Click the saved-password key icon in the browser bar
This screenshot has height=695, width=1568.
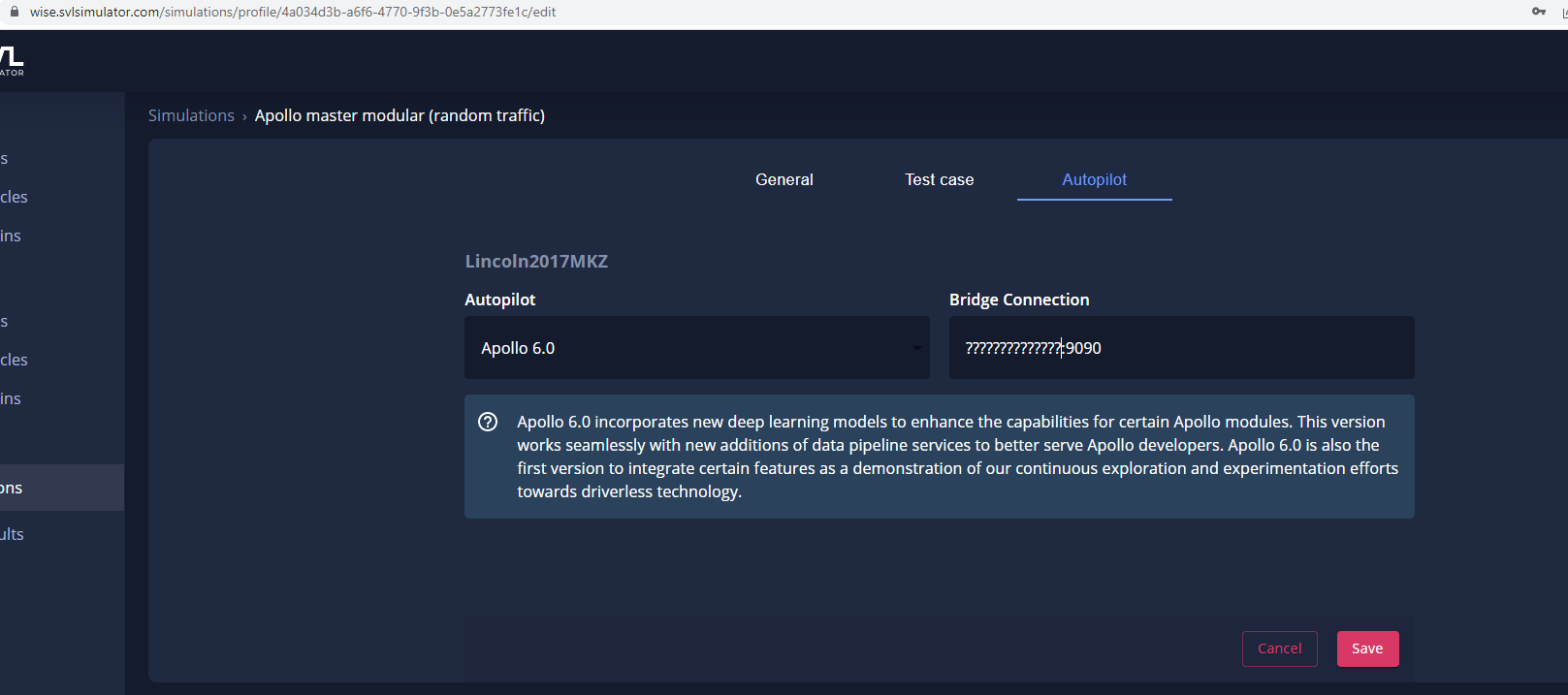click(1539, 12)
